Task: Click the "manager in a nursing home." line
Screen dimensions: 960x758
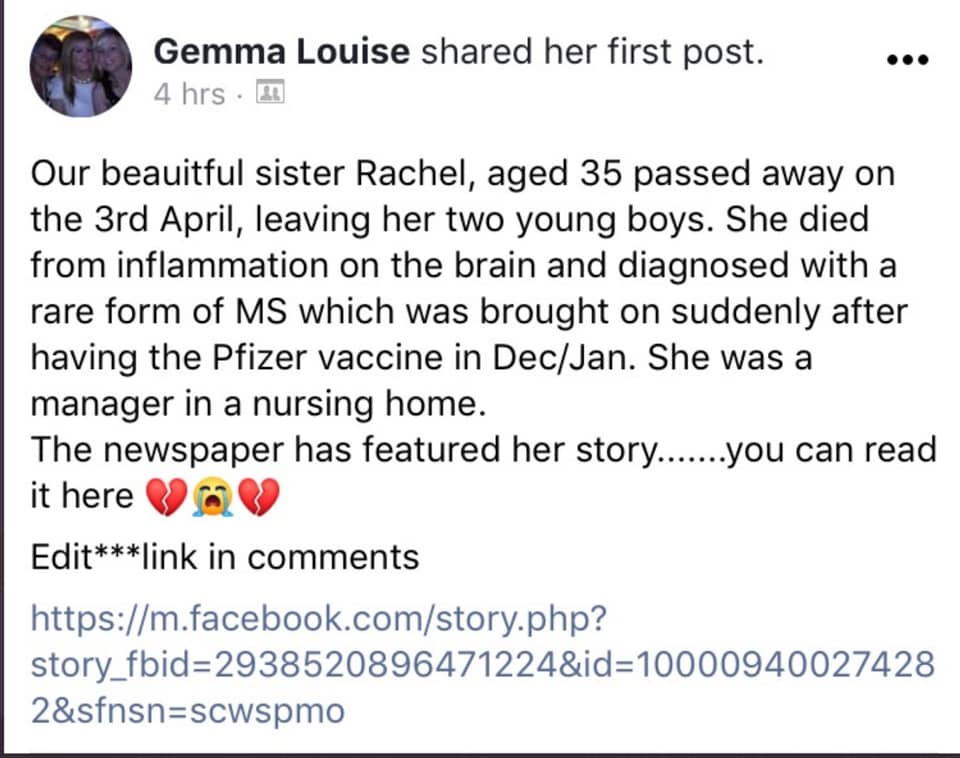Action: click(258, 403)
